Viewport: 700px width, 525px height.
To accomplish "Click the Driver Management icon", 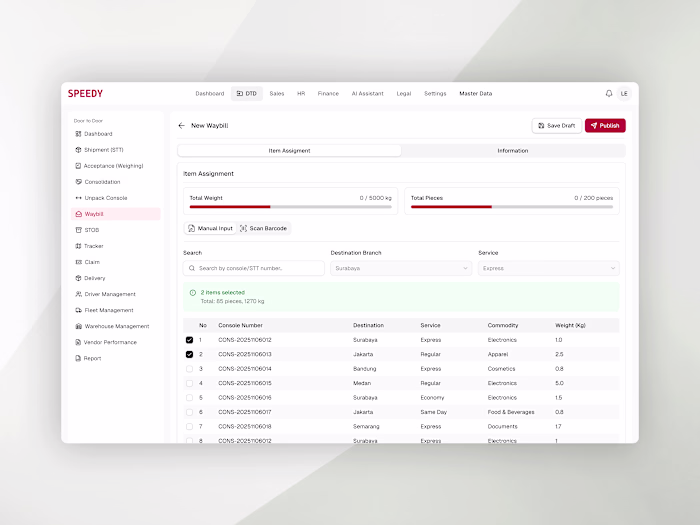I will [x=79, y=294].
